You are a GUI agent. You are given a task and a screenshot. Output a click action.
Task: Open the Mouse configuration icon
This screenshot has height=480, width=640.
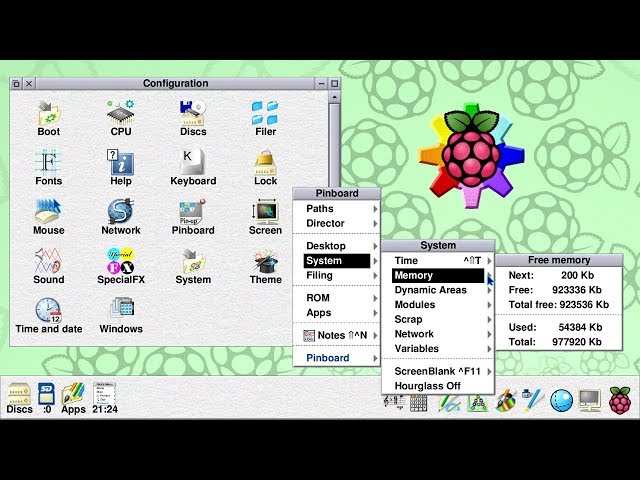(49, 217)
